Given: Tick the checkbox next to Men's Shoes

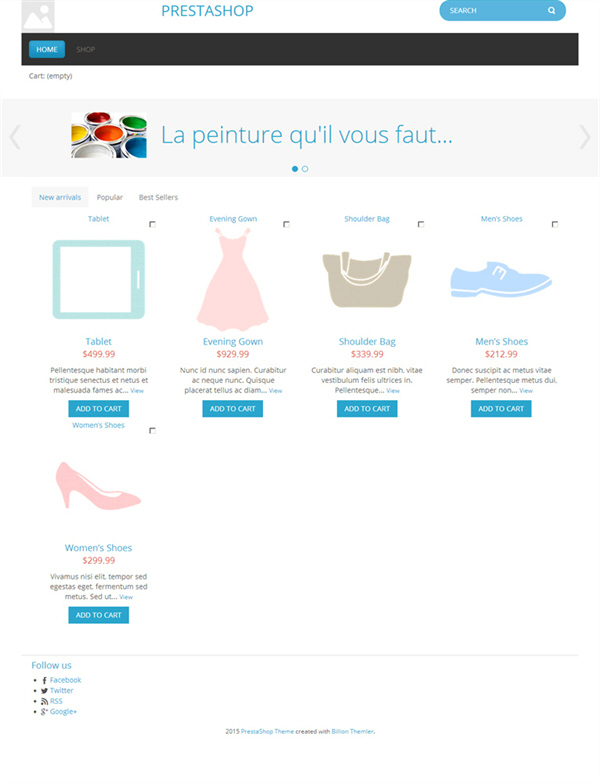Looking at the screenshot, I should coord(555,224).
